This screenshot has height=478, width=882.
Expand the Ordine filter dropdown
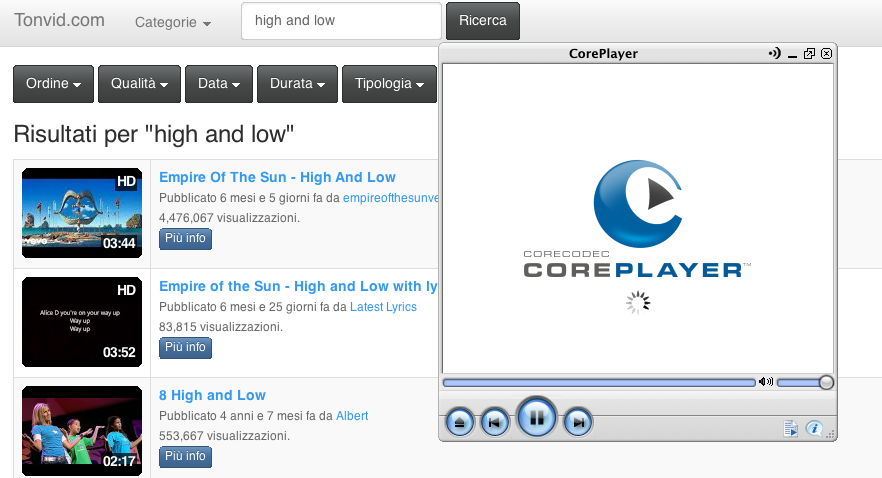coord(53,84)
